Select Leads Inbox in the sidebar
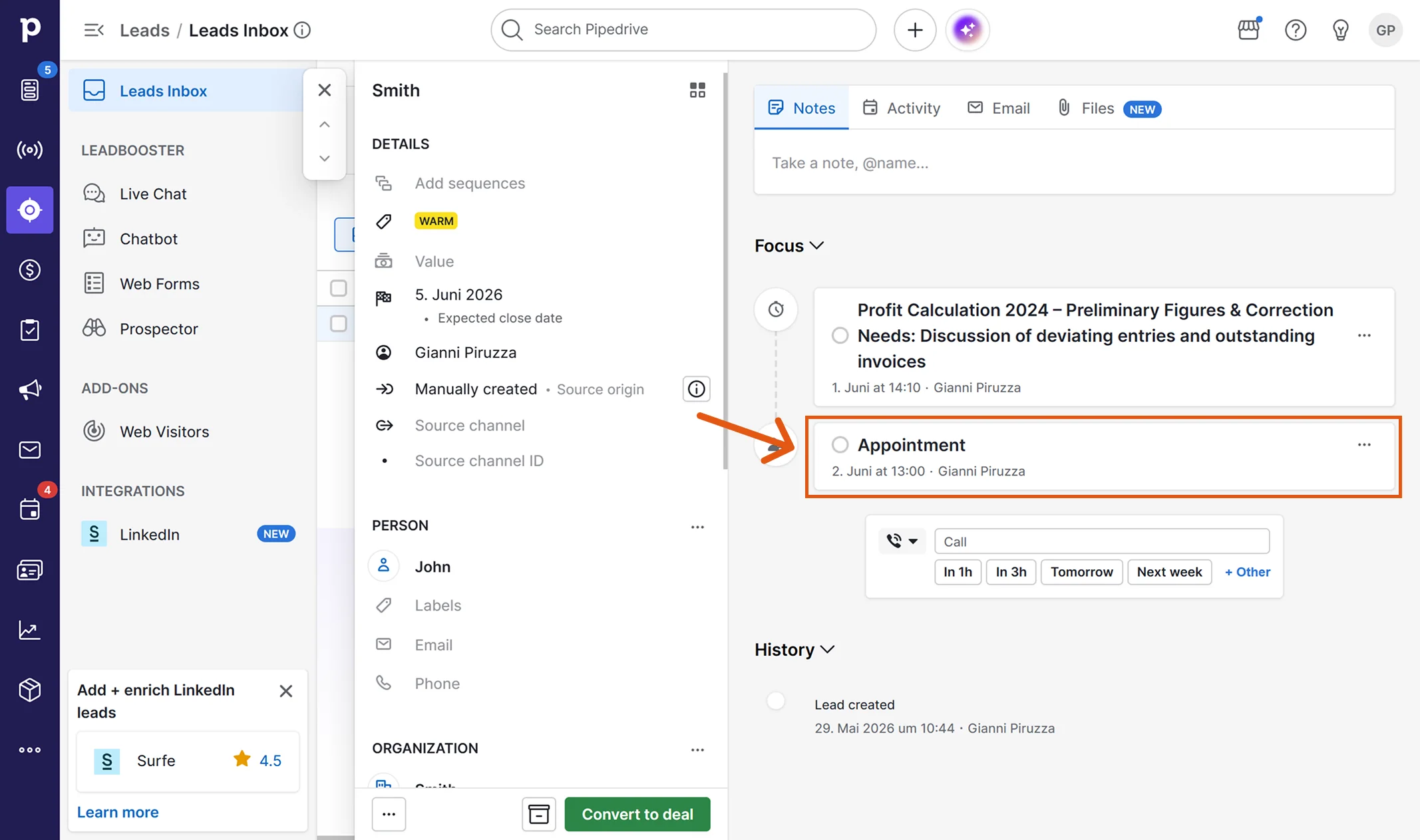 186,90
